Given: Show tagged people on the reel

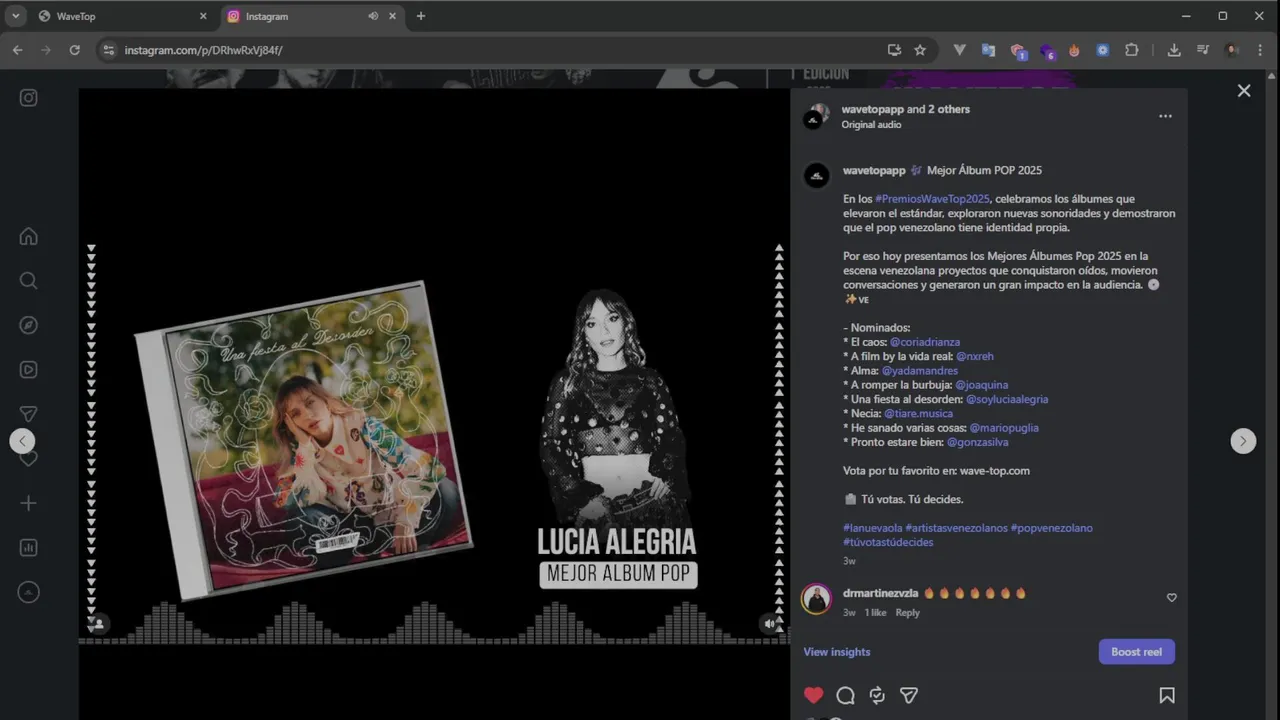Looking at the screenshot, I should [x=99, y=623].
